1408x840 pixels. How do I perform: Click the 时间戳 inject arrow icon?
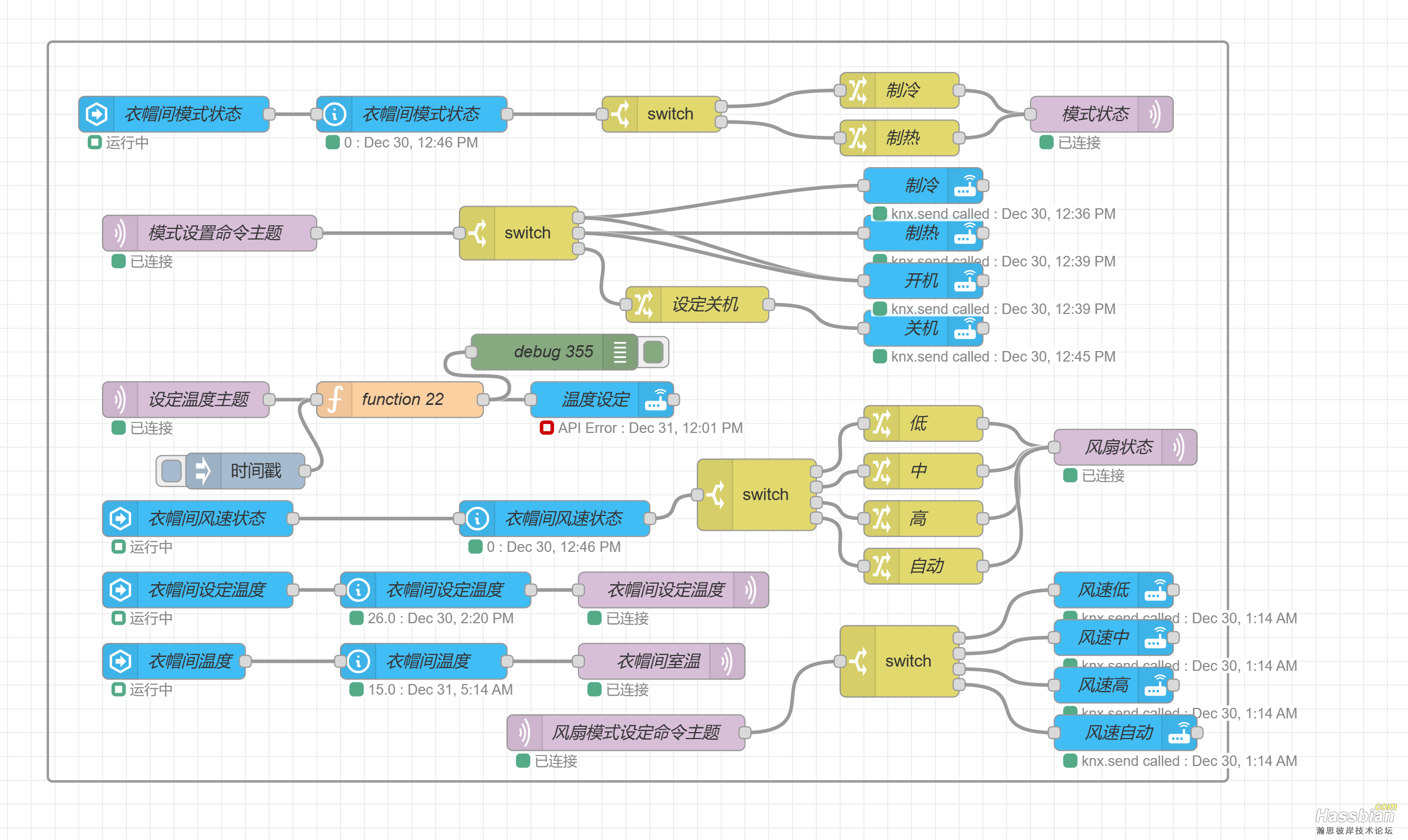pos(203,471)
